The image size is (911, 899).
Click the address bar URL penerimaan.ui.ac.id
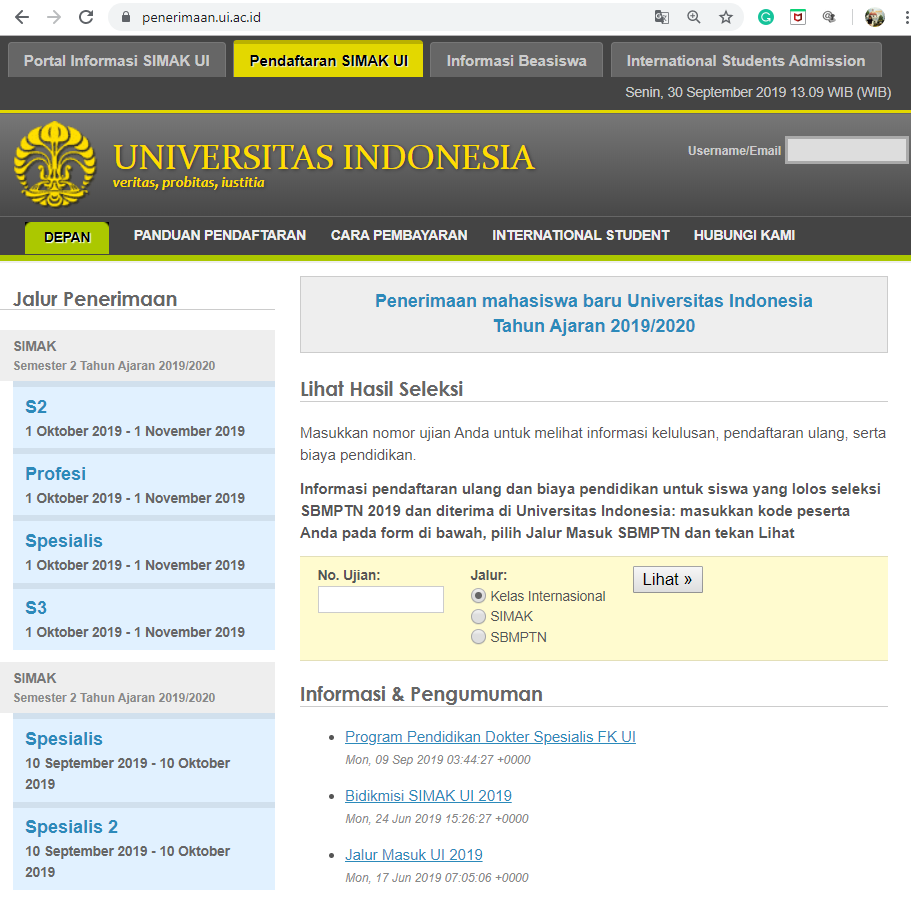tap(201, 17)
